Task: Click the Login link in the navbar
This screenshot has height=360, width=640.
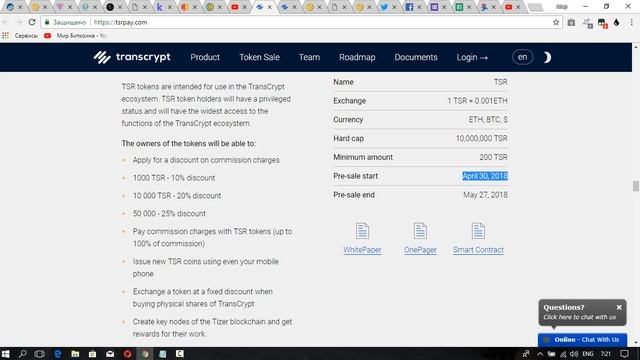Action: (x=472, y=57)
